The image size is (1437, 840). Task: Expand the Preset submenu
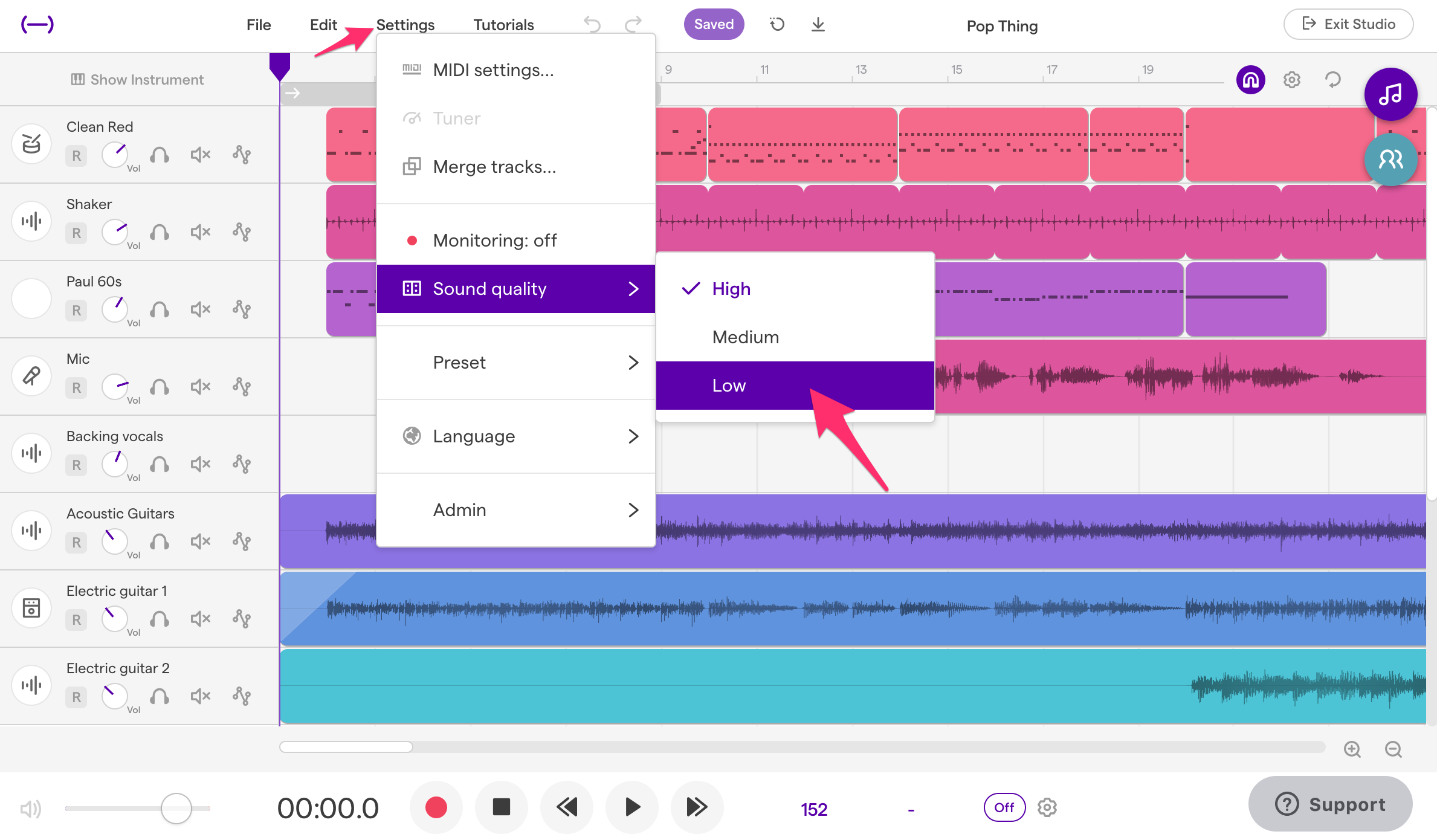click(516, 363)
